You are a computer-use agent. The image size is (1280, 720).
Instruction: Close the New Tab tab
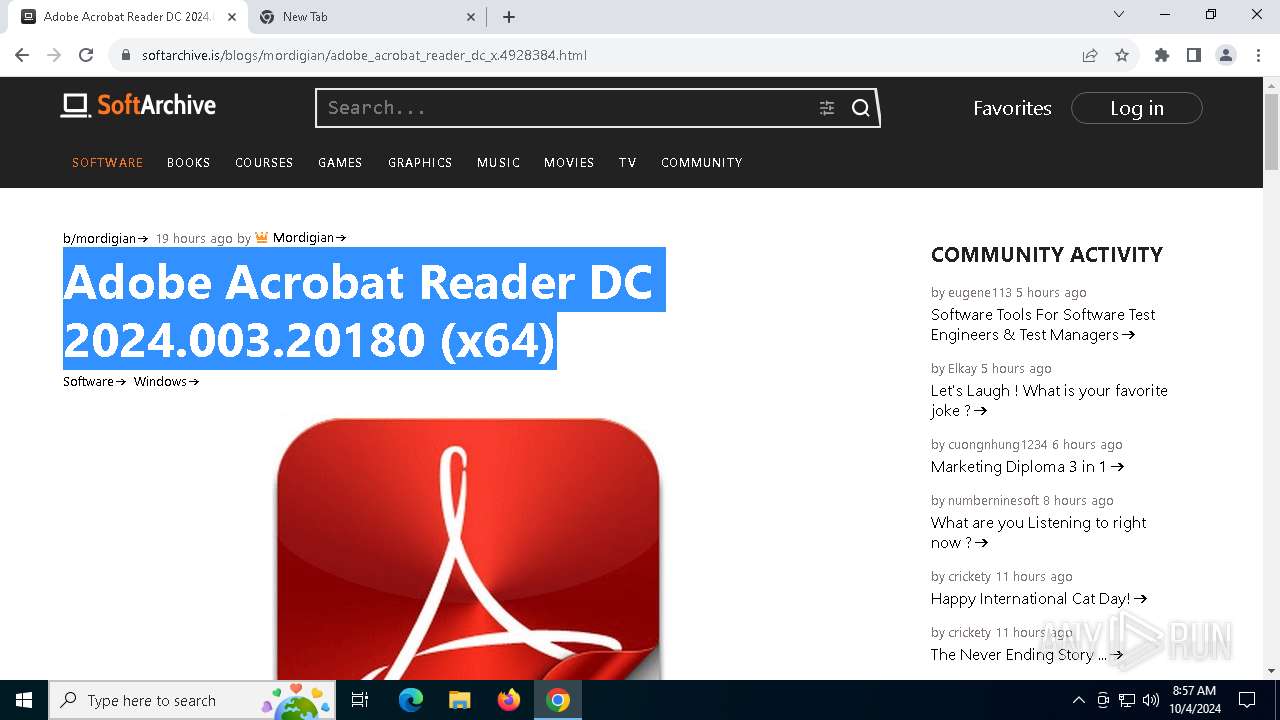click(x=472, y=17)
